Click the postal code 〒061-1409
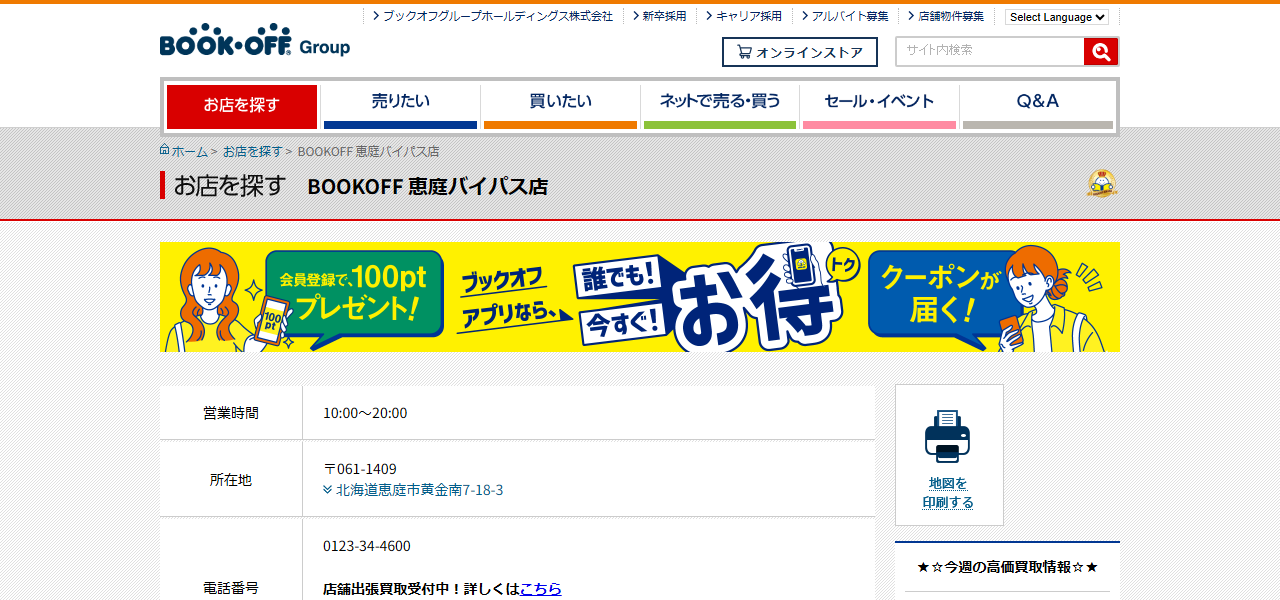This screenshot has height=600, width=1280. click(x=360, y=469)
